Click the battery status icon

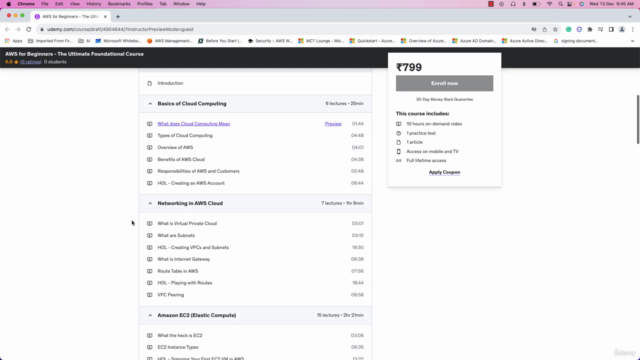tap(536, 4)
